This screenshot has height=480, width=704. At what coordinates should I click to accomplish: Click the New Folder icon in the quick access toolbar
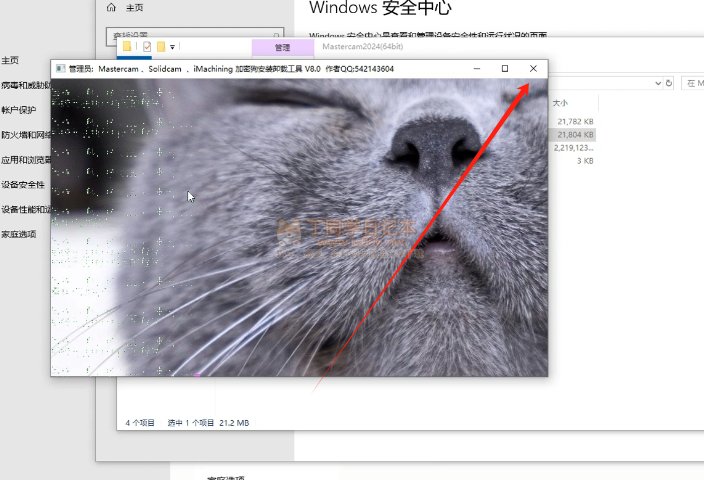coord(160,47)
